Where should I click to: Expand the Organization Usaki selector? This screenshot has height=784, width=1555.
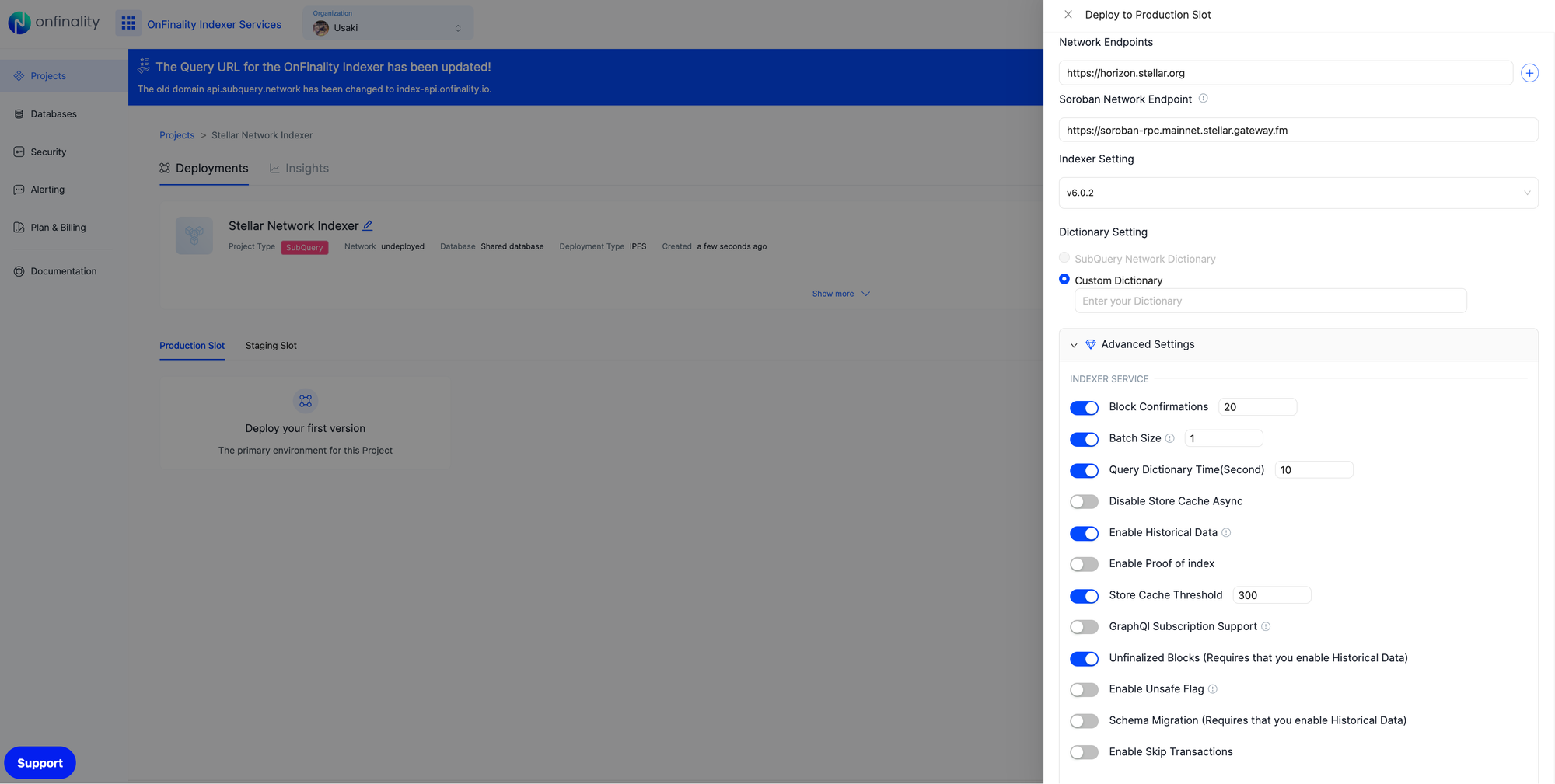click(x=457, y=26)
